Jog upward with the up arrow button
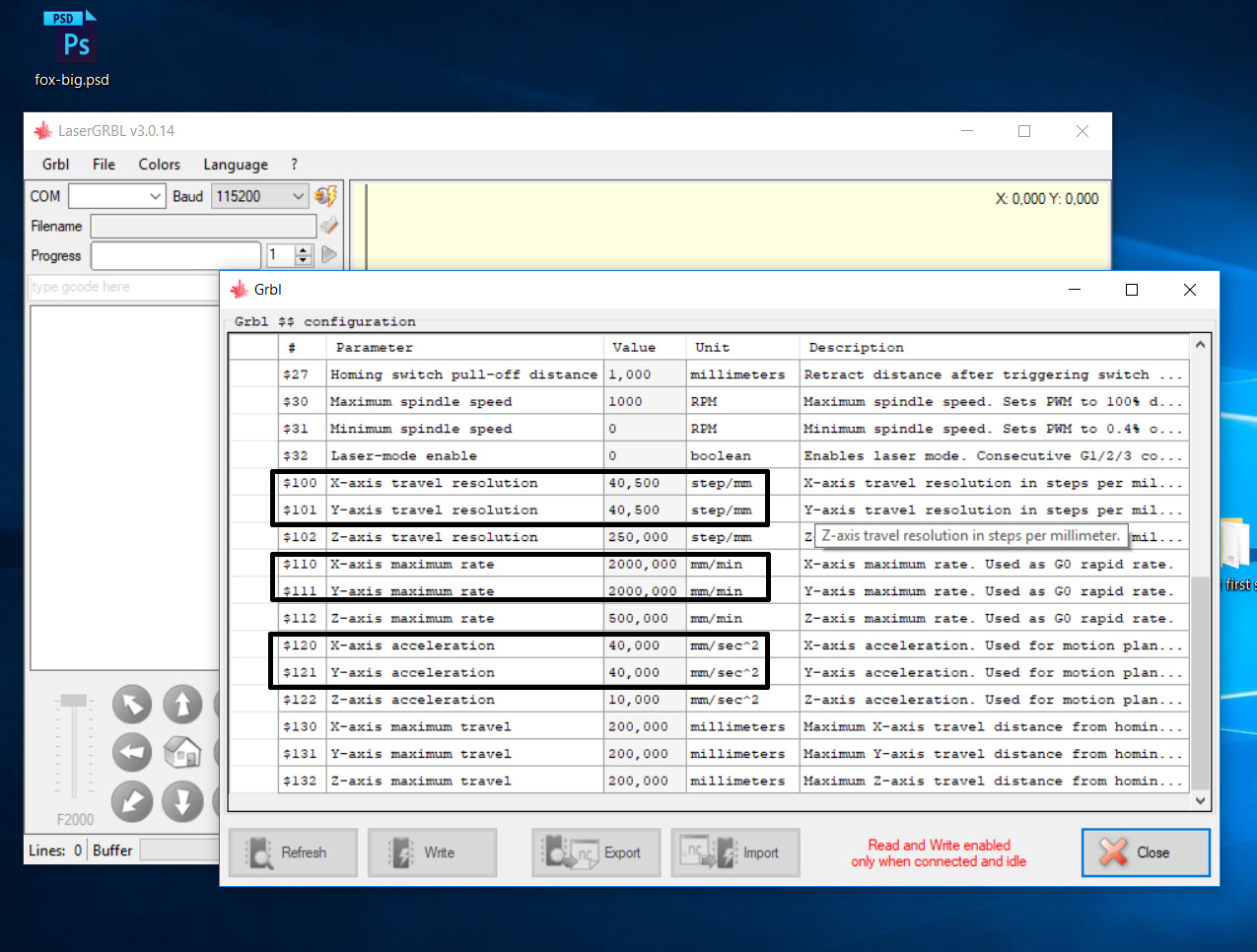This screenshot has height=952, width=1257. [x=182, y=705]
